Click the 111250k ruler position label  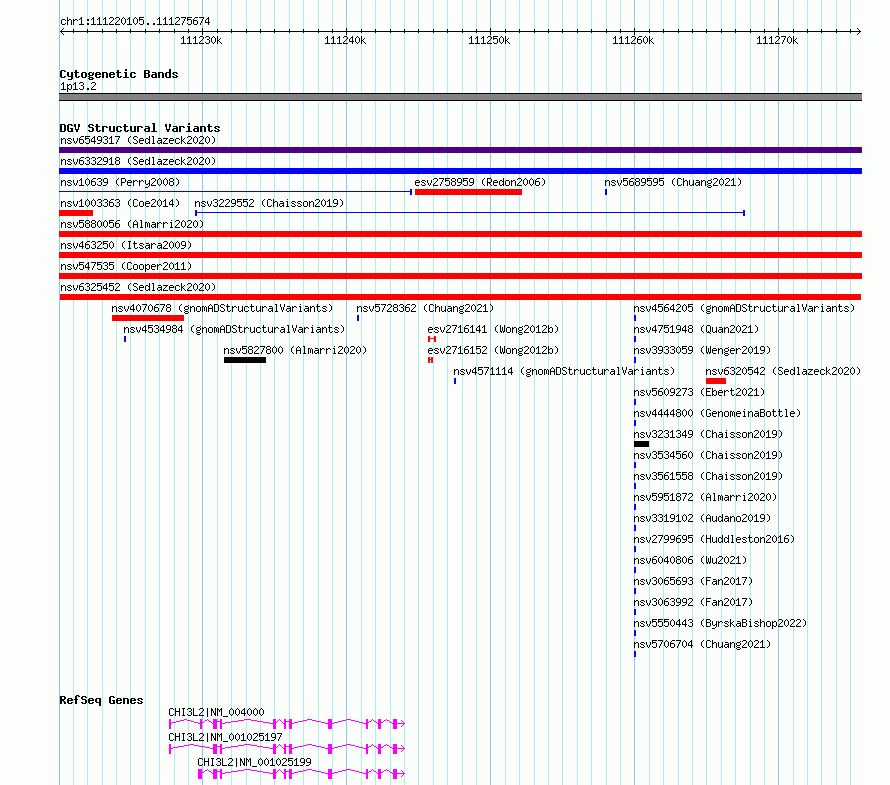[x=489, y=40]
